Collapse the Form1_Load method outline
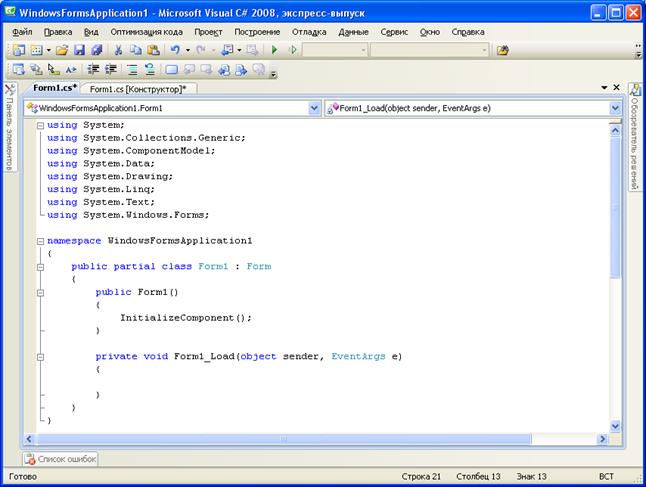This screenshot has width=646, height=487. coord(40,357)
